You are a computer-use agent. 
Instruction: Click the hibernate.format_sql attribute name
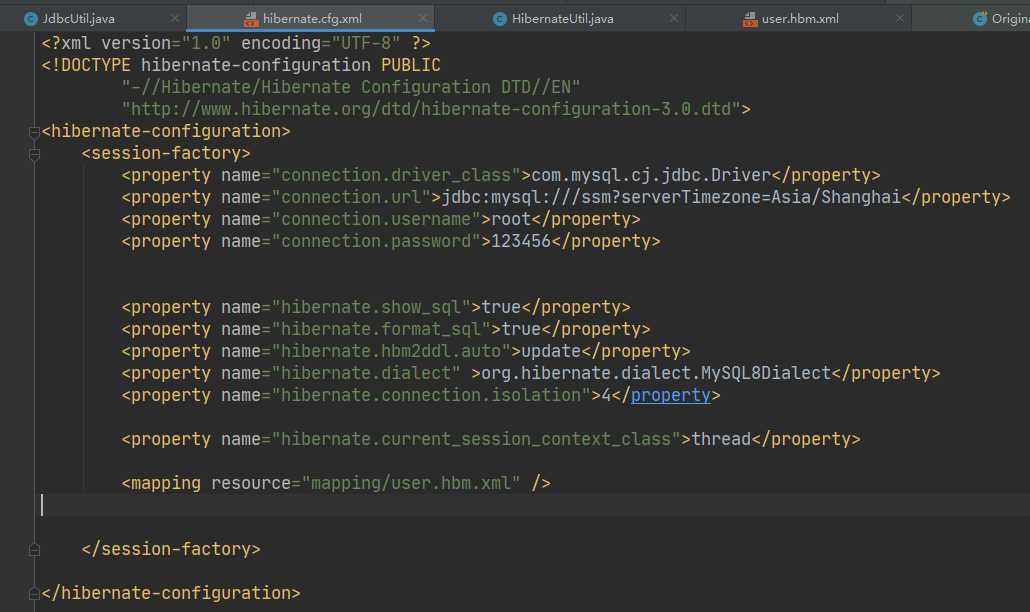(x=381, y=329)
